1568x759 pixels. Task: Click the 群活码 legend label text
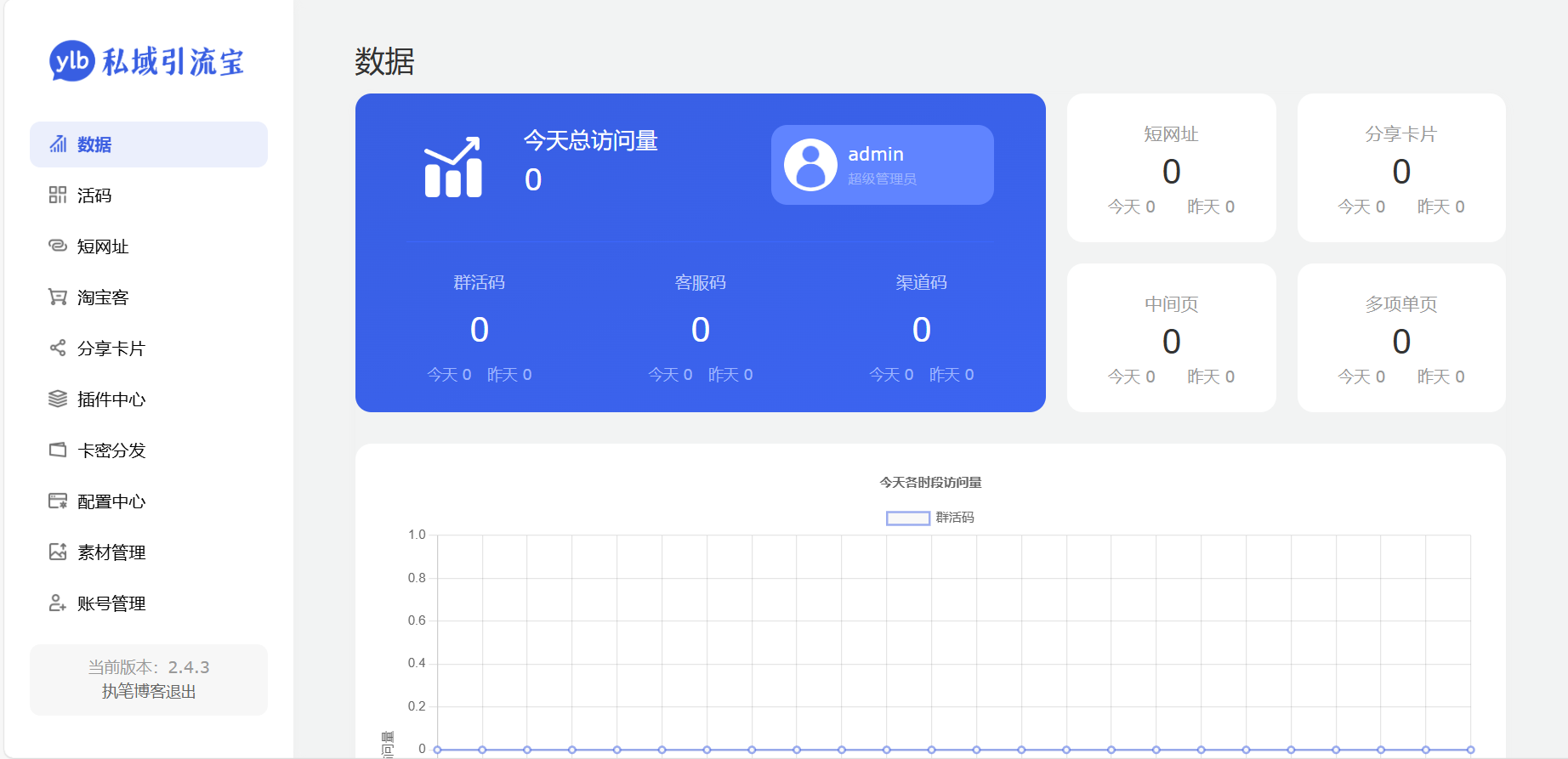click(x=955, y=518)
